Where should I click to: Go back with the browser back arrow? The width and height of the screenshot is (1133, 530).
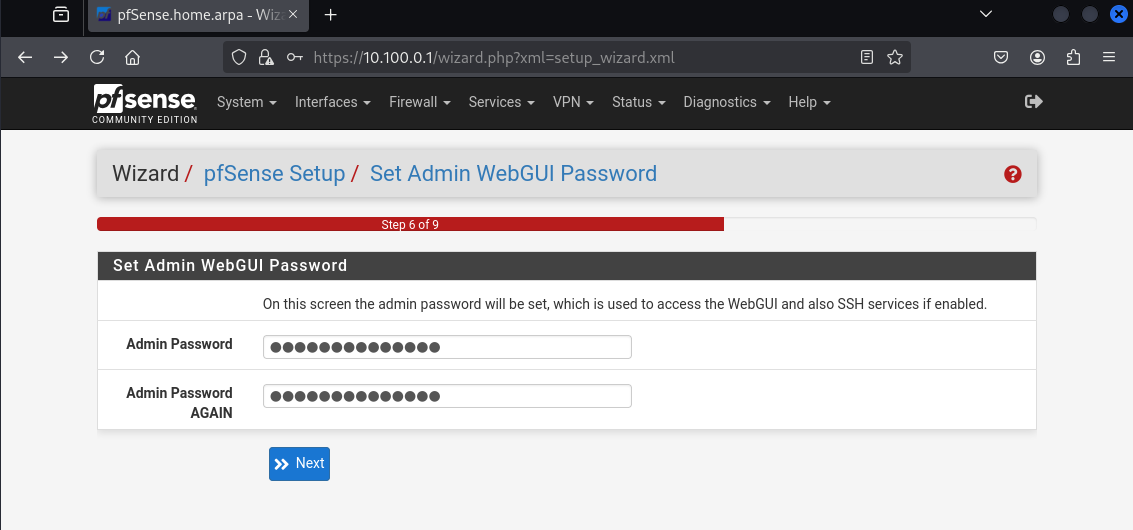(25, 57)
